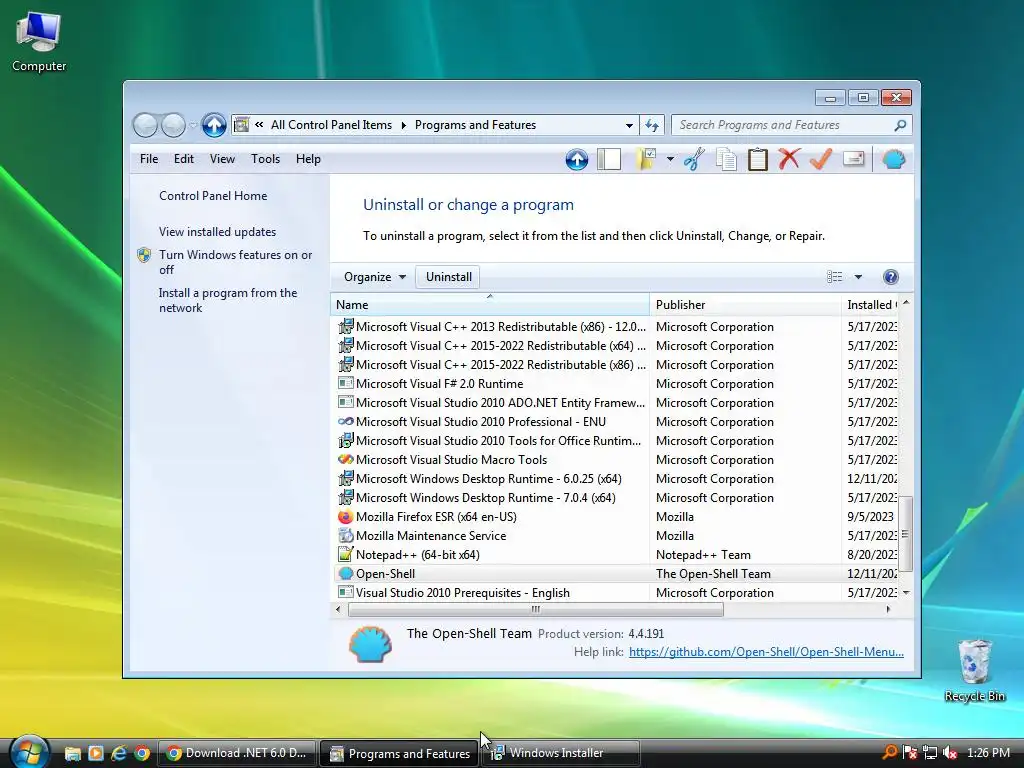This screenshot has width=1024, height=768.
Task: Expand the address bar history dropdown
Action: click(x=629, y=125)
